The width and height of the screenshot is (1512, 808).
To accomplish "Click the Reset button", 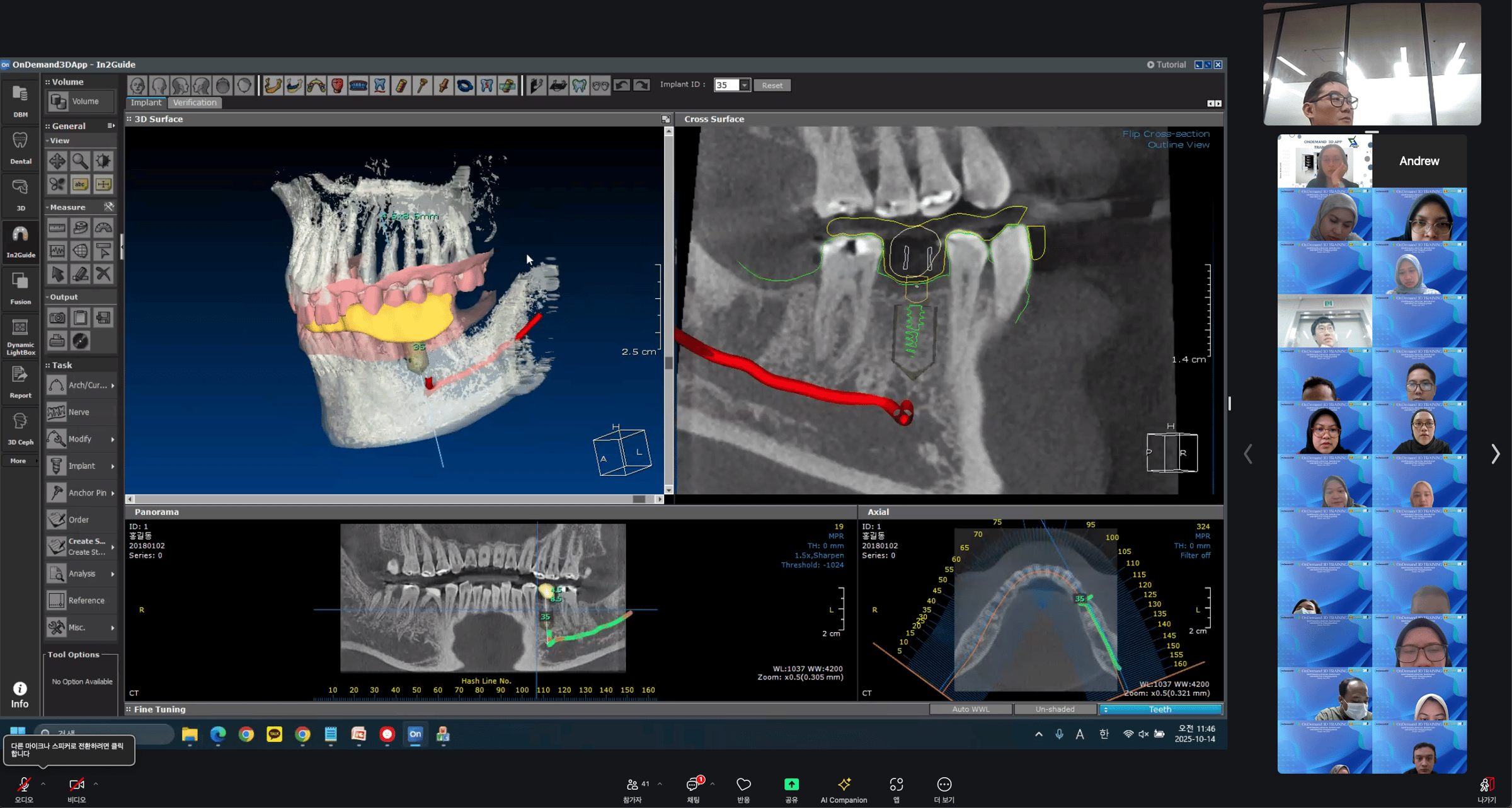I will [x=772, y=85].
